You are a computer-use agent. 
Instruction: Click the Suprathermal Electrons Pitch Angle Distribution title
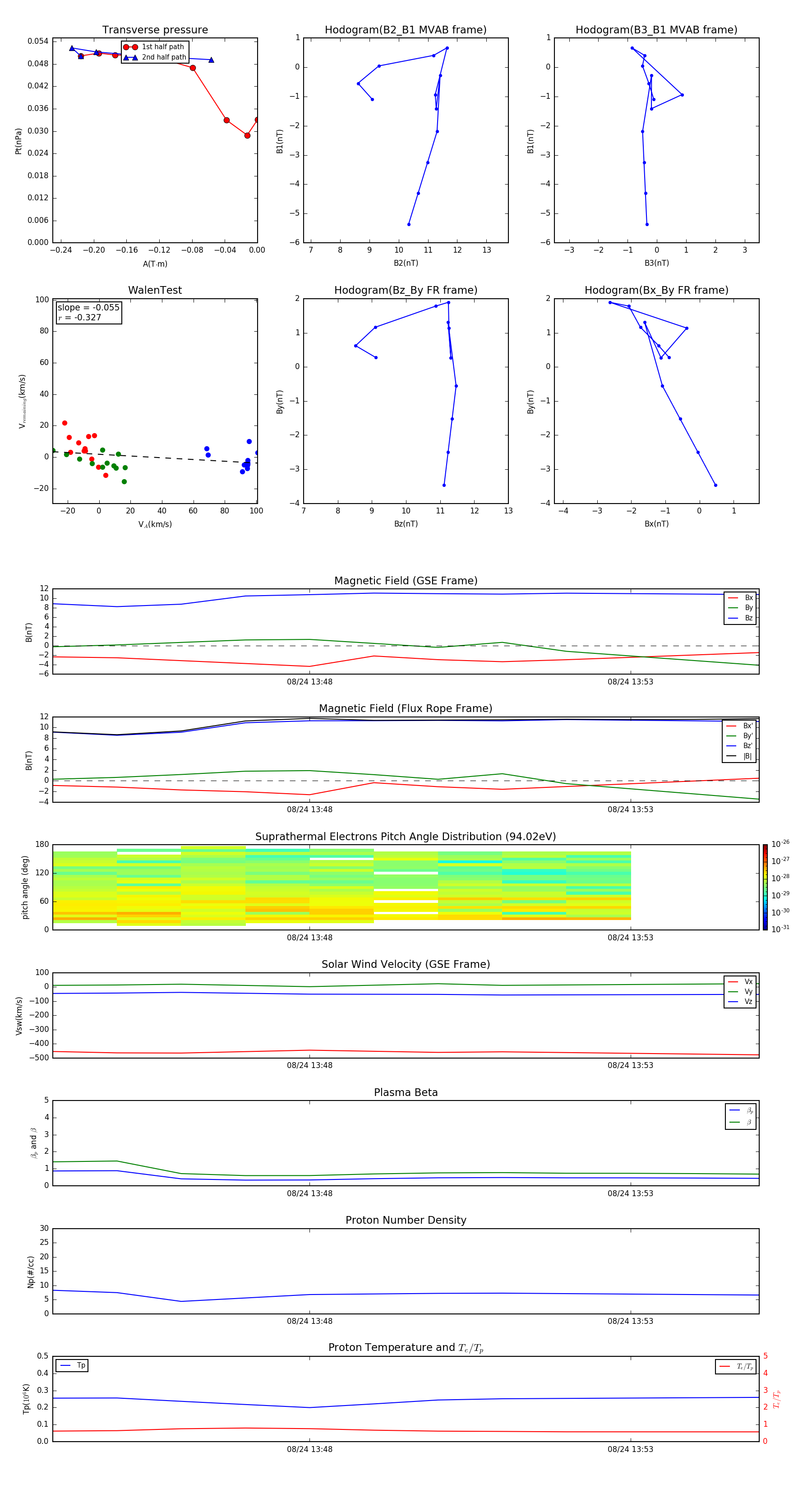coord(406,837)
